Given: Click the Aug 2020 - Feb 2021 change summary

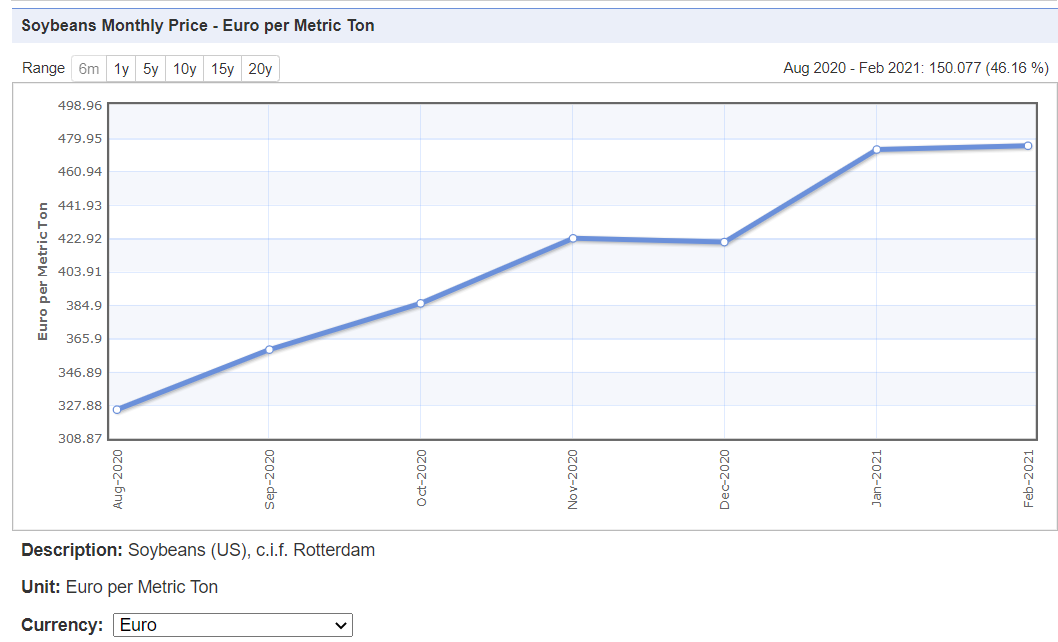Looking at the screenshot, I should (915, 68).
